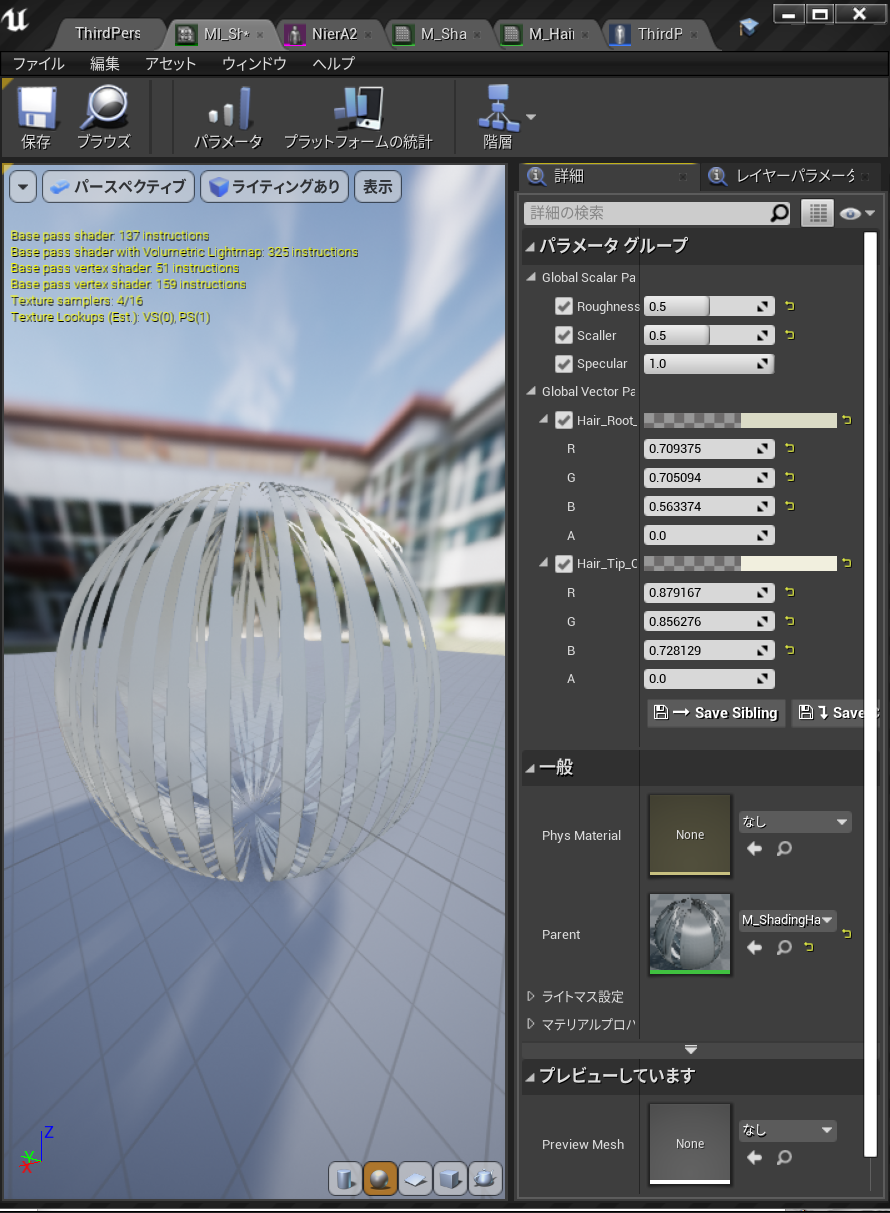Click the Save Sibling button
Image resolution: width=890 pixels, height=1213 pixels.
point(714,713)
